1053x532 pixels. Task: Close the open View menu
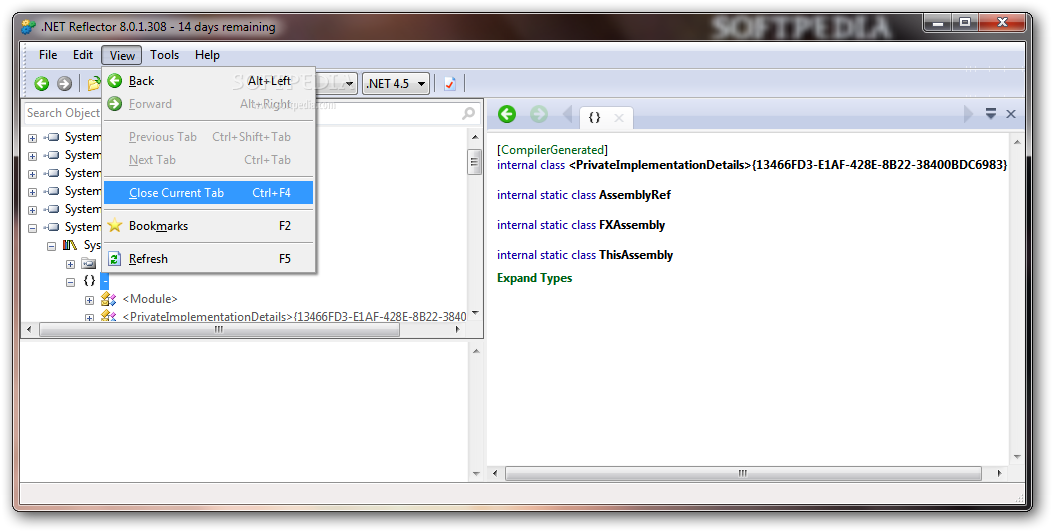(x=122, y=56)
